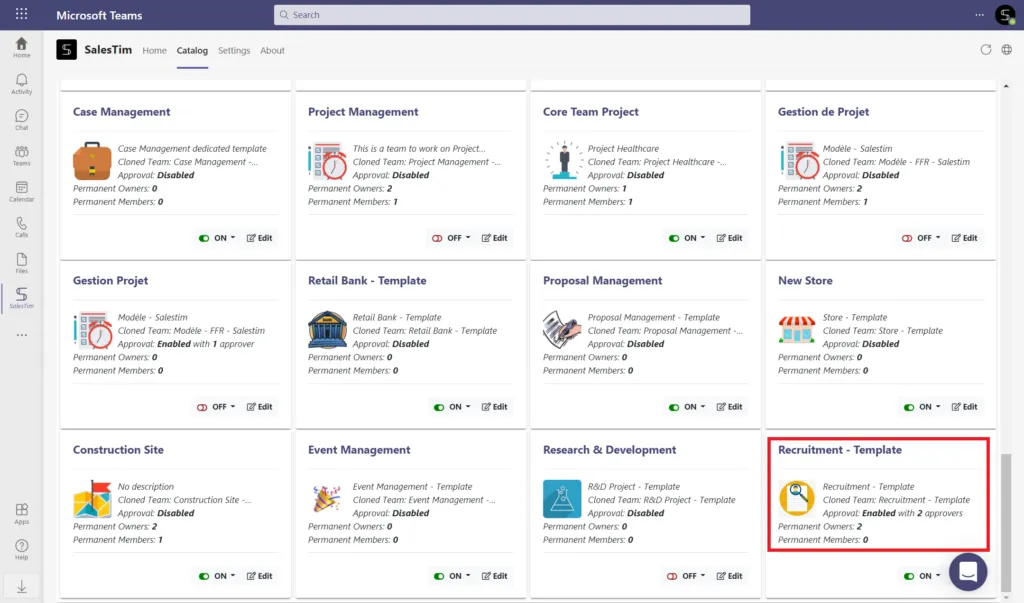Expand Case Management status dropdown arrow
Image resolution: width=1024 pixels, height=603 pixels.
click(232, 238)
